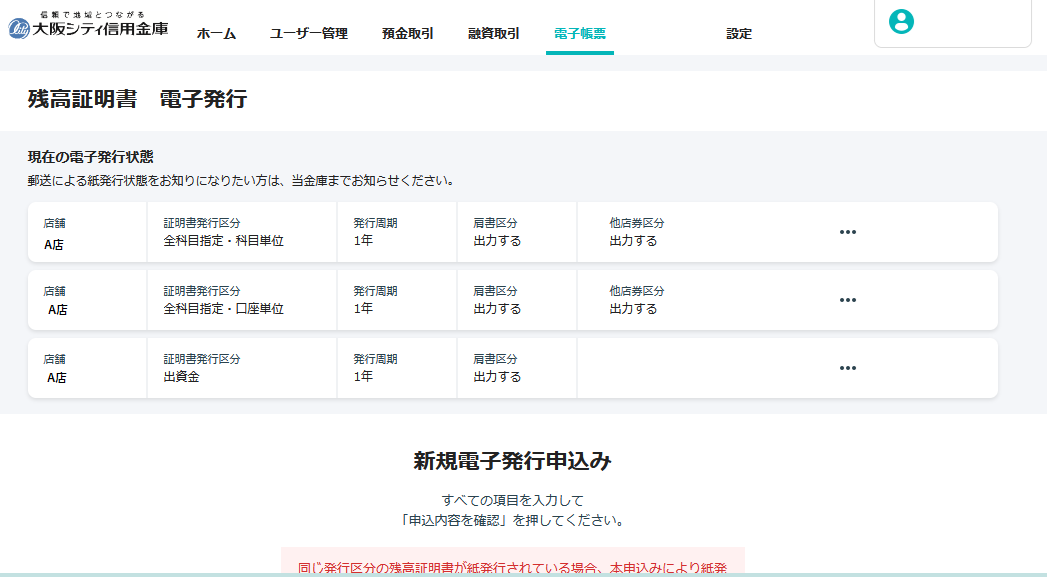Click the 残高証明書 電子発行 page title
The width and height of the screenshot is (1047, 577).
point(138,99)
